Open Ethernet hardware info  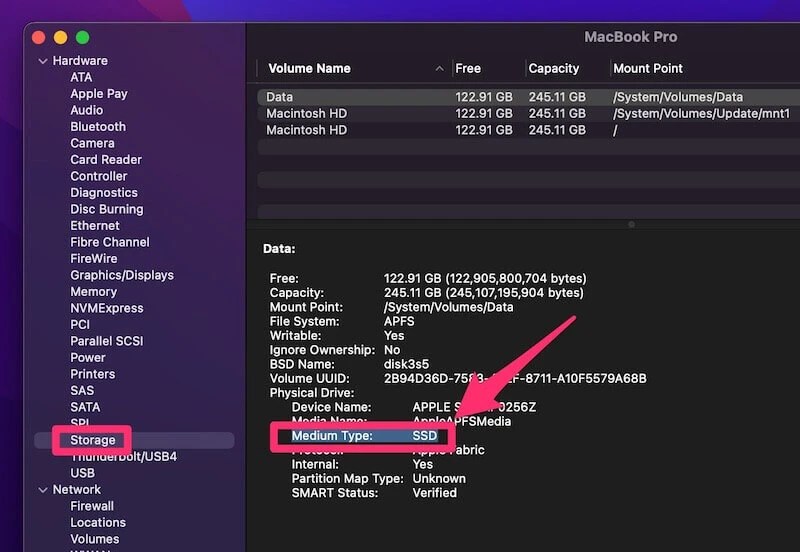pyautogui.click(x=95, y=225)
